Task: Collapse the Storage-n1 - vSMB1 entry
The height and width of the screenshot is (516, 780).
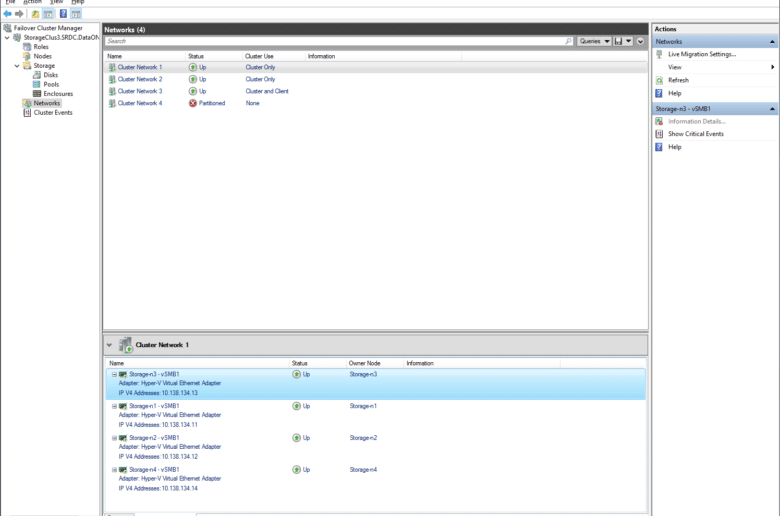Action: [114, 406]
